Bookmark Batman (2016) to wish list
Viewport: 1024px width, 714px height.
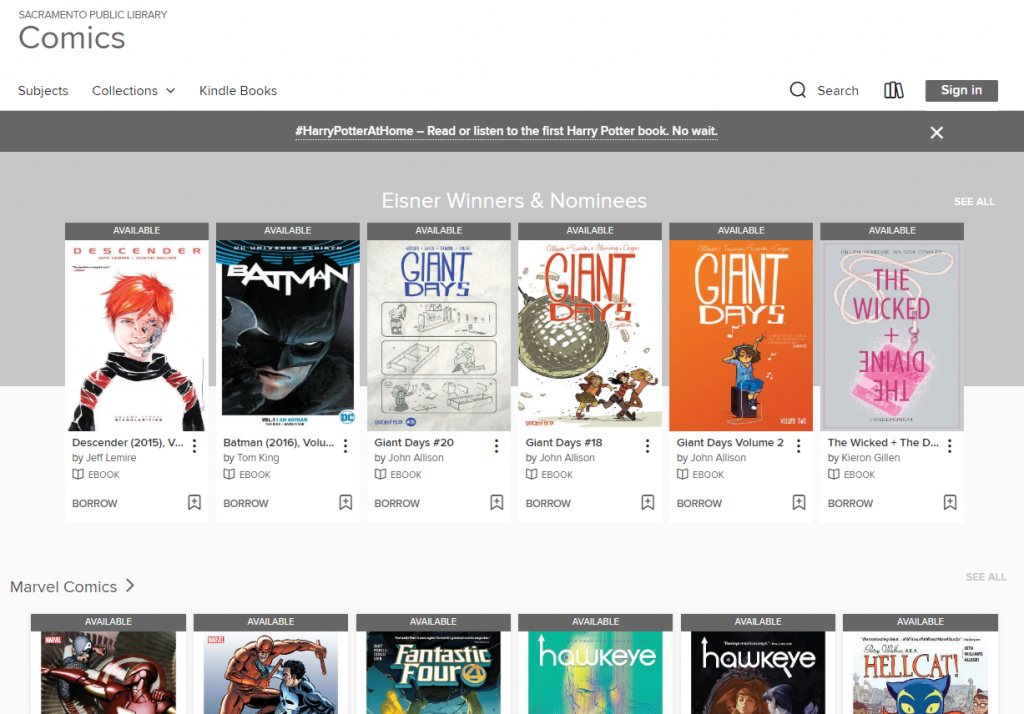[345, 502]
